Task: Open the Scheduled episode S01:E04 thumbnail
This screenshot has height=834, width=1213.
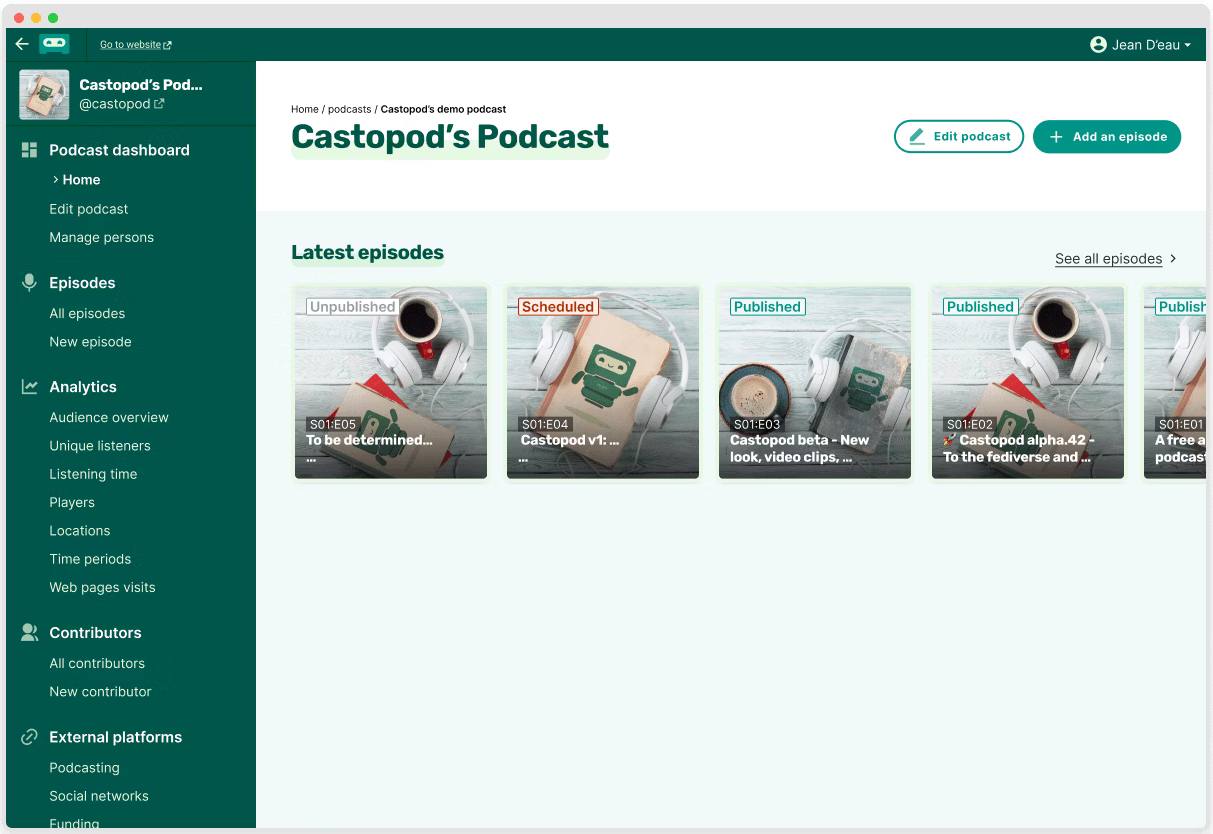Action: pyautogui.click(x=602, y=382)
